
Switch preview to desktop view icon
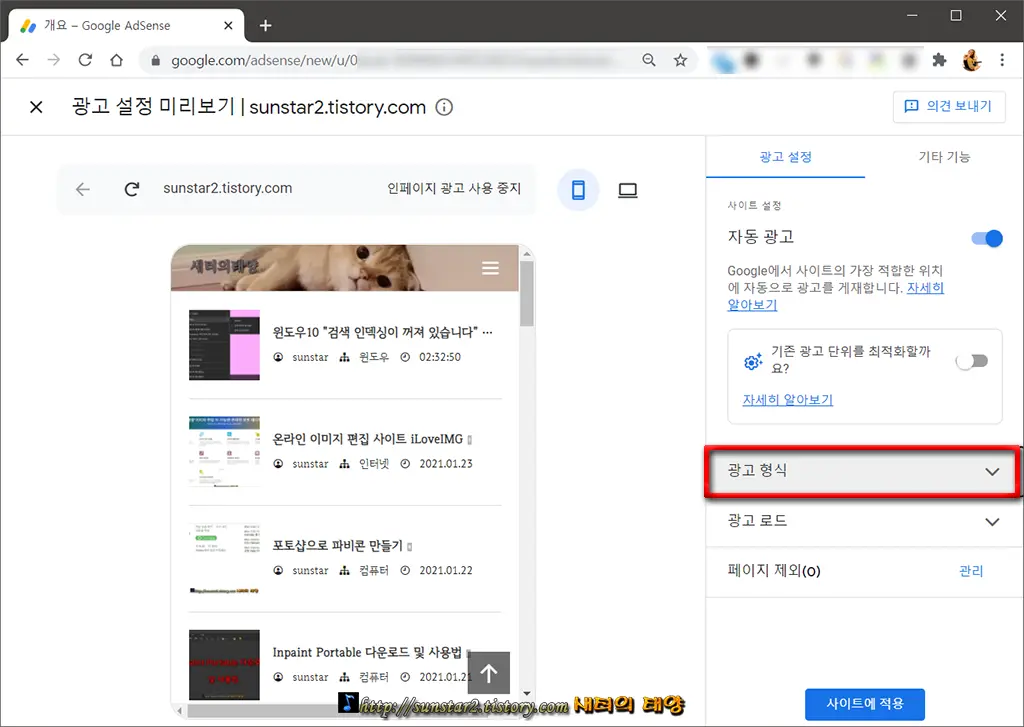(627, 188)
